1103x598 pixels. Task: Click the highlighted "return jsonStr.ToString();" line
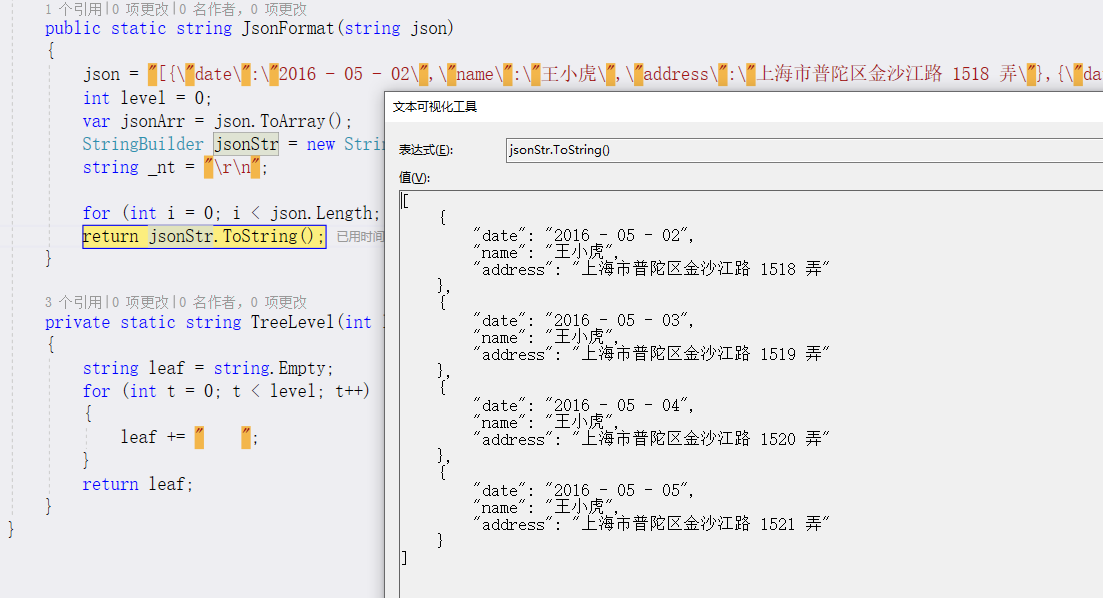(204, 236)
